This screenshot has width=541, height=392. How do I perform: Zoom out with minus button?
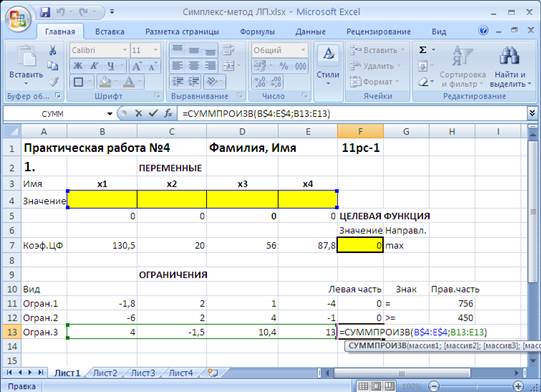pyautogui.click(x=434, y=386)
